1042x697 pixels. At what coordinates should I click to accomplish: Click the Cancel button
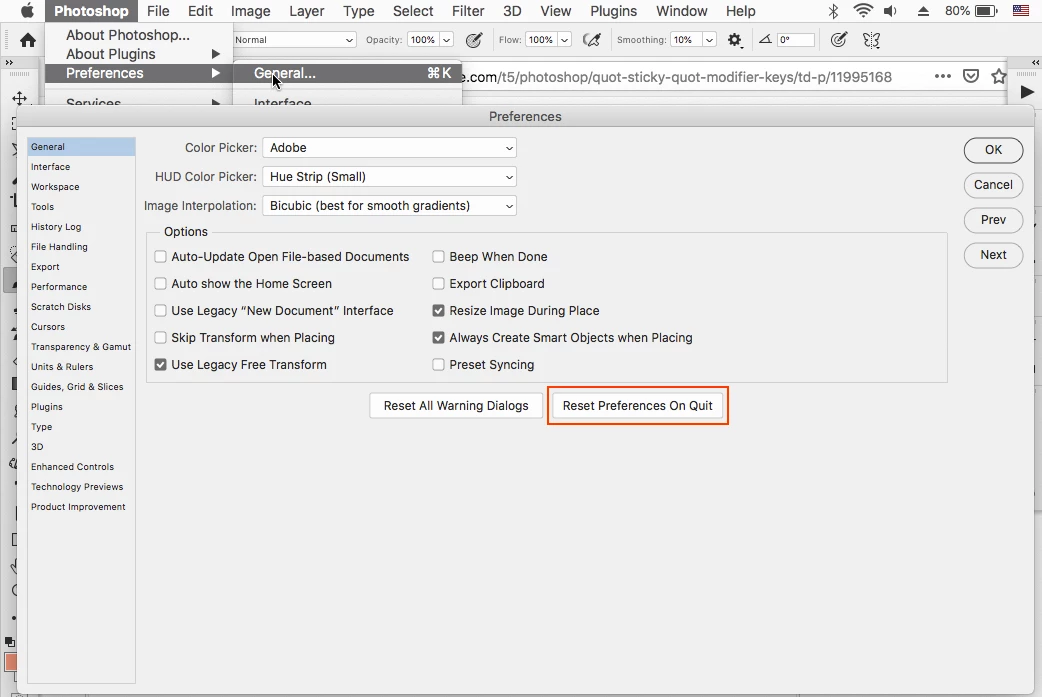coord(993,185)
